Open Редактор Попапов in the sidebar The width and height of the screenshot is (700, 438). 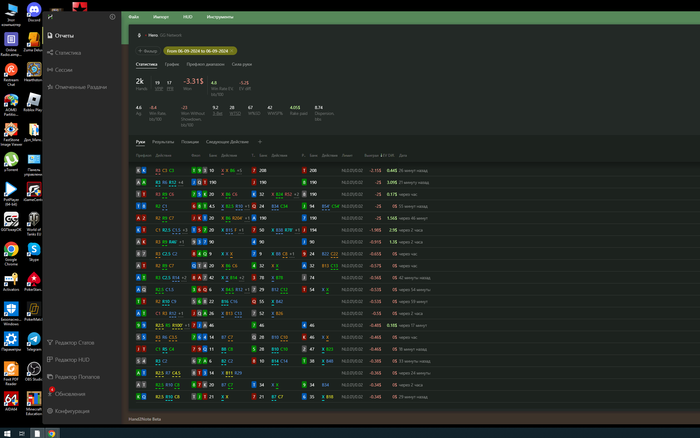(x=77, y=376)
